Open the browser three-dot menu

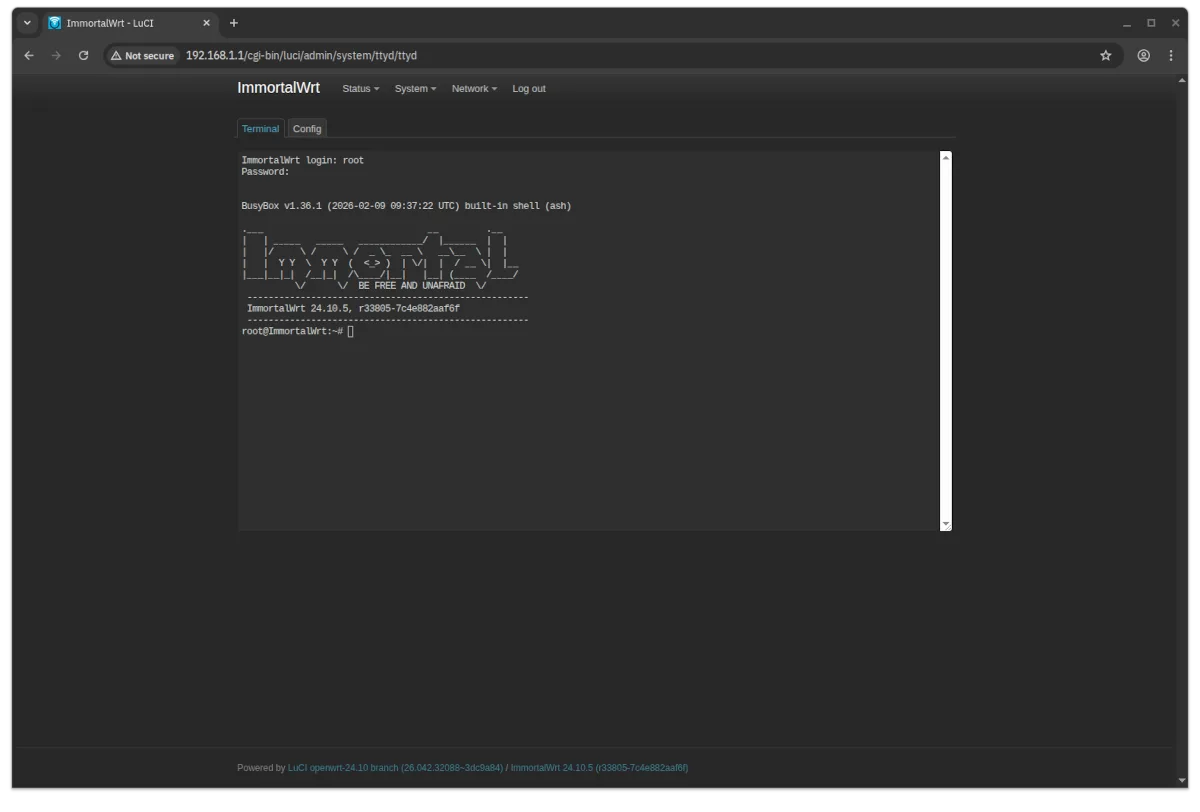tap(1172, 55)
